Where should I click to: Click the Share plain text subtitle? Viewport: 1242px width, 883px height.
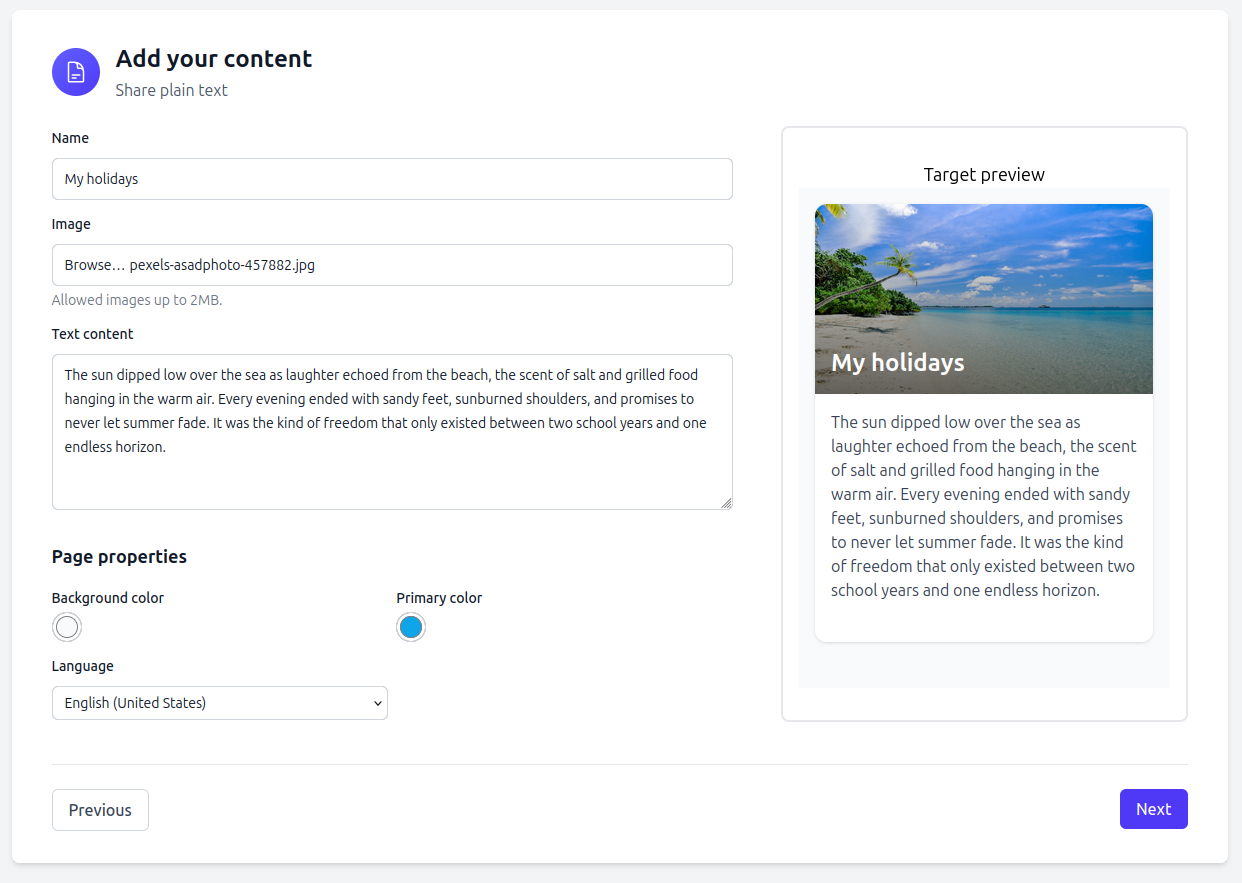click(171, 90)
